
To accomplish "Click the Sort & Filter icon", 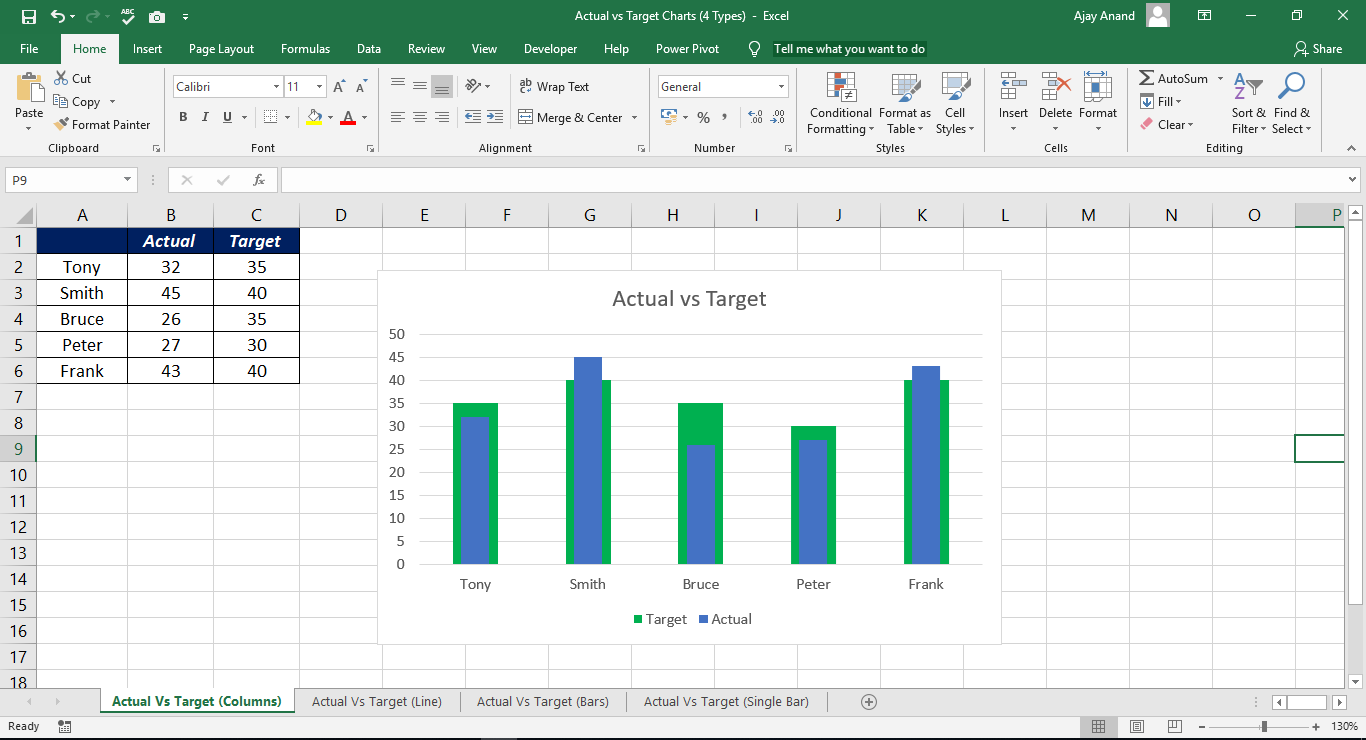I will click(1247, 103).
